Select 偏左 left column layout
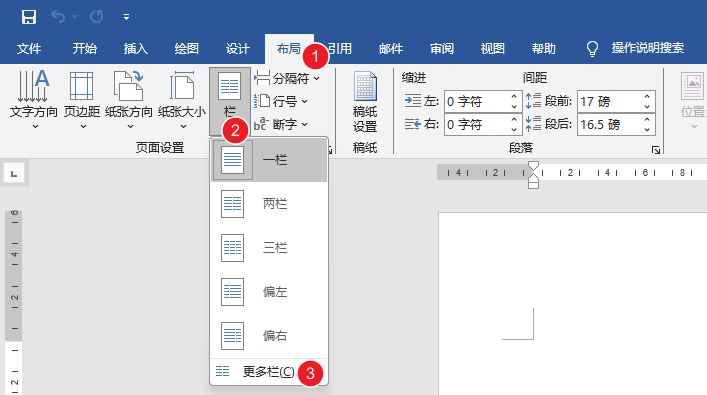The height and width of the screenshot is (395, 707). coord(269,292)
